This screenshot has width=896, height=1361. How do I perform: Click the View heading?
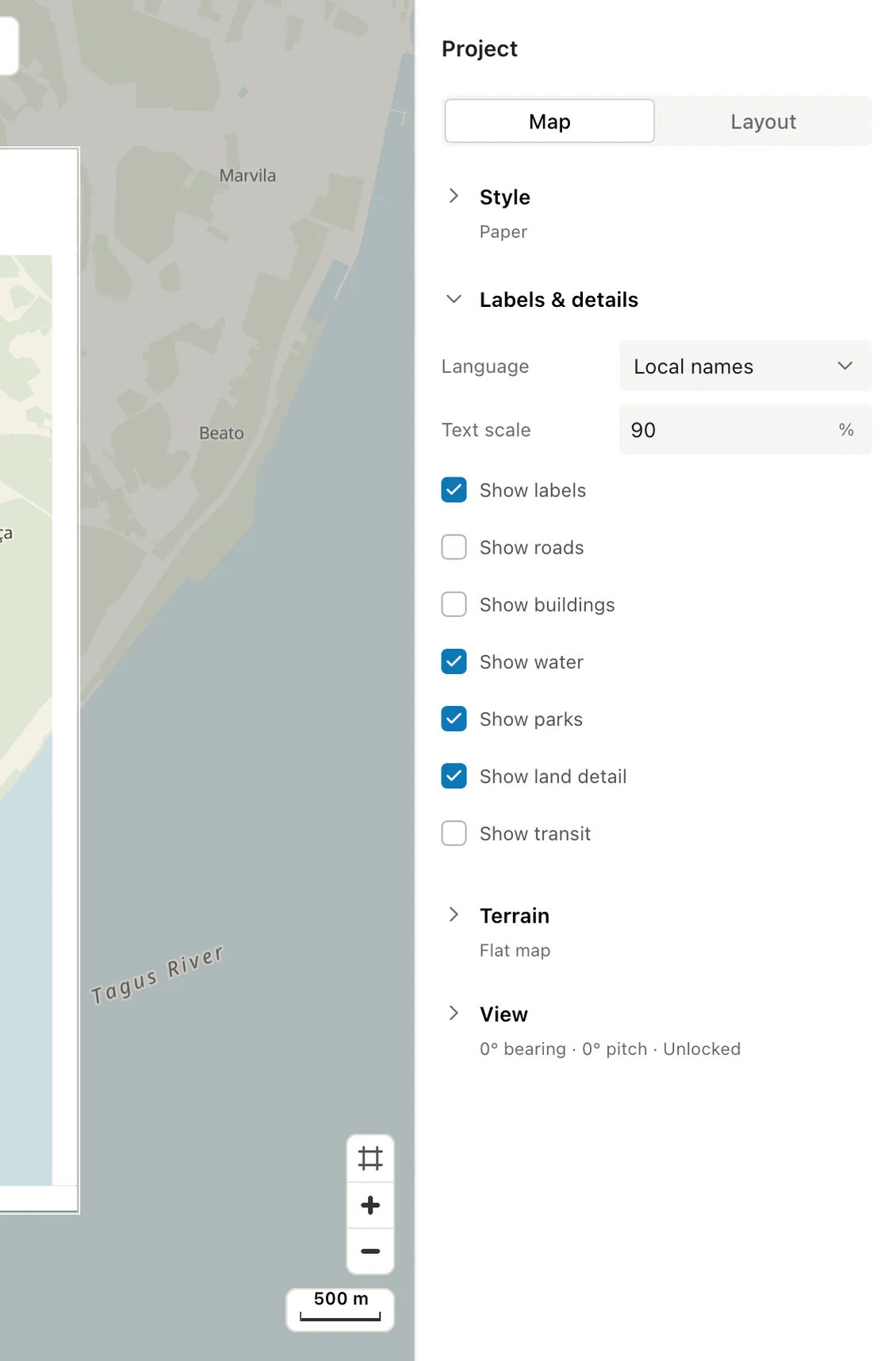pos(504,1014)
